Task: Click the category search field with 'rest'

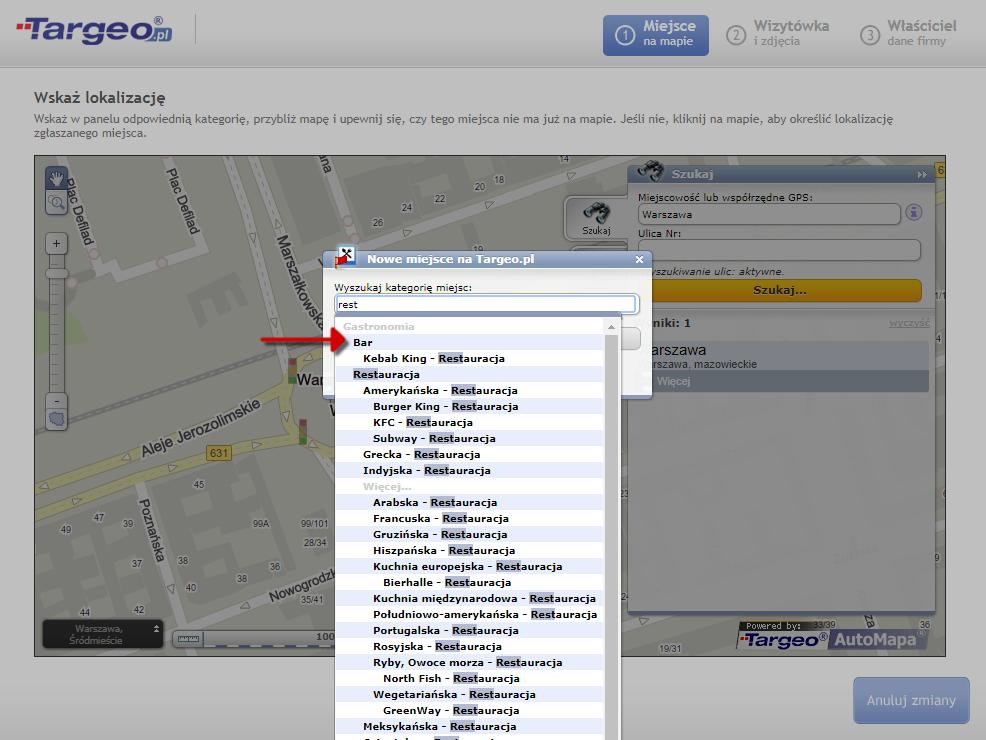Action: [487, 304]
